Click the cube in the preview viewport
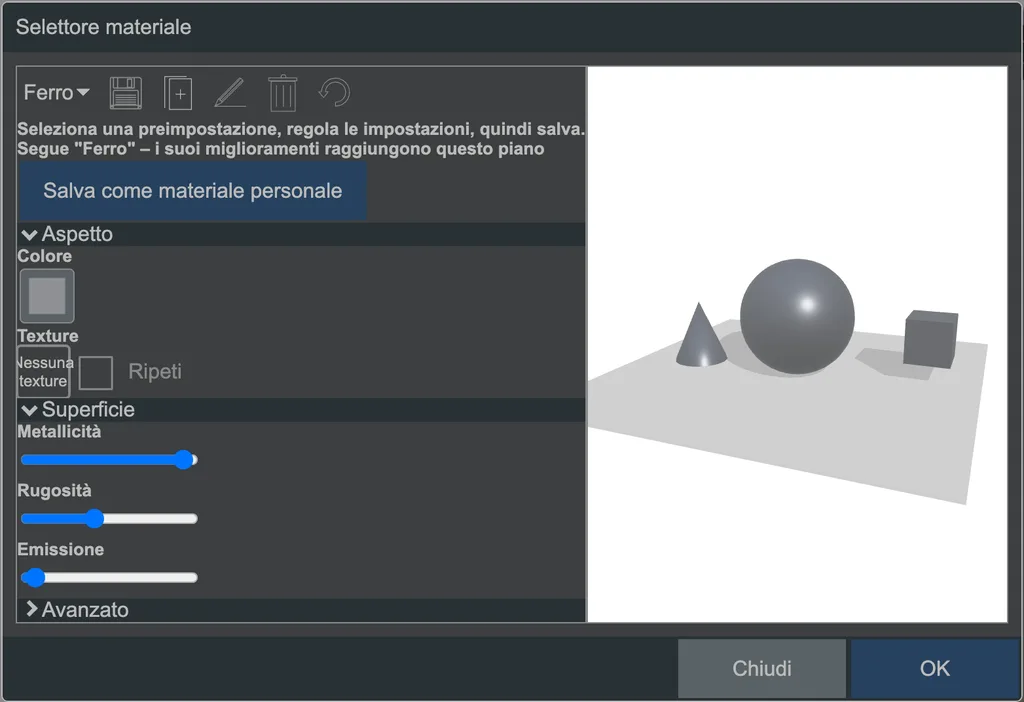Image resolution: width=1024 pixels, height=702 pixels. (x=931, y=340)
